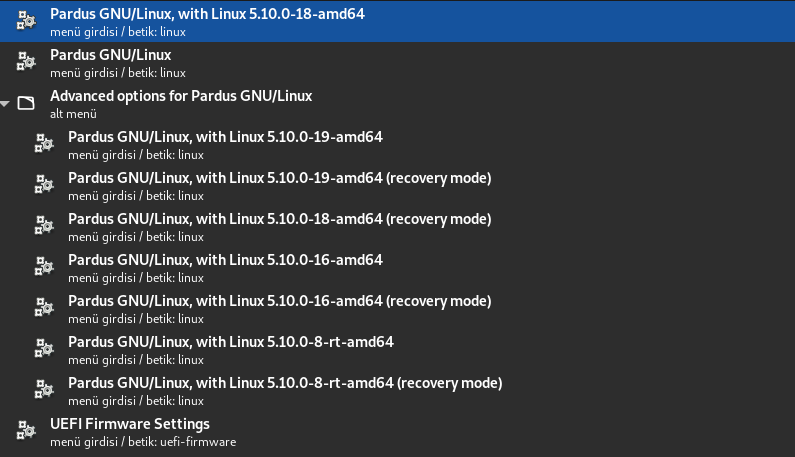Click gear icon for 5.10.0-19-amd64 recovery mode
795x457 pixels.
pos(44,185)
